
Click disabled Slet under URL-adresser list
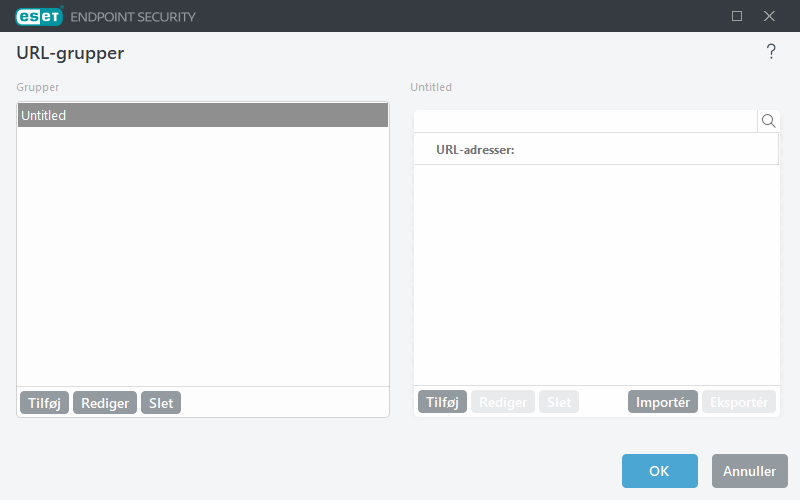point(559,402)
